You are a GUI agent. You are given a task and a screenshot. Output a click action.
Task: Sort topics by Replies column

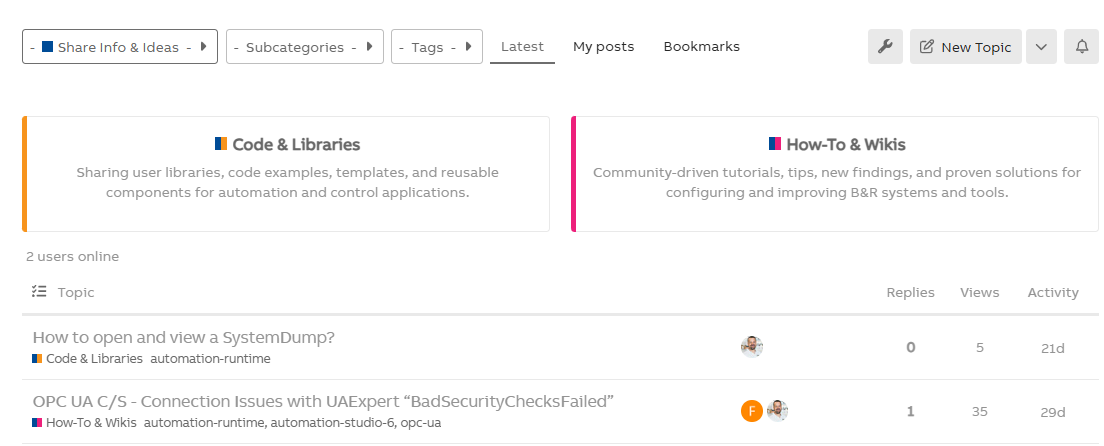tap(910, 292)
